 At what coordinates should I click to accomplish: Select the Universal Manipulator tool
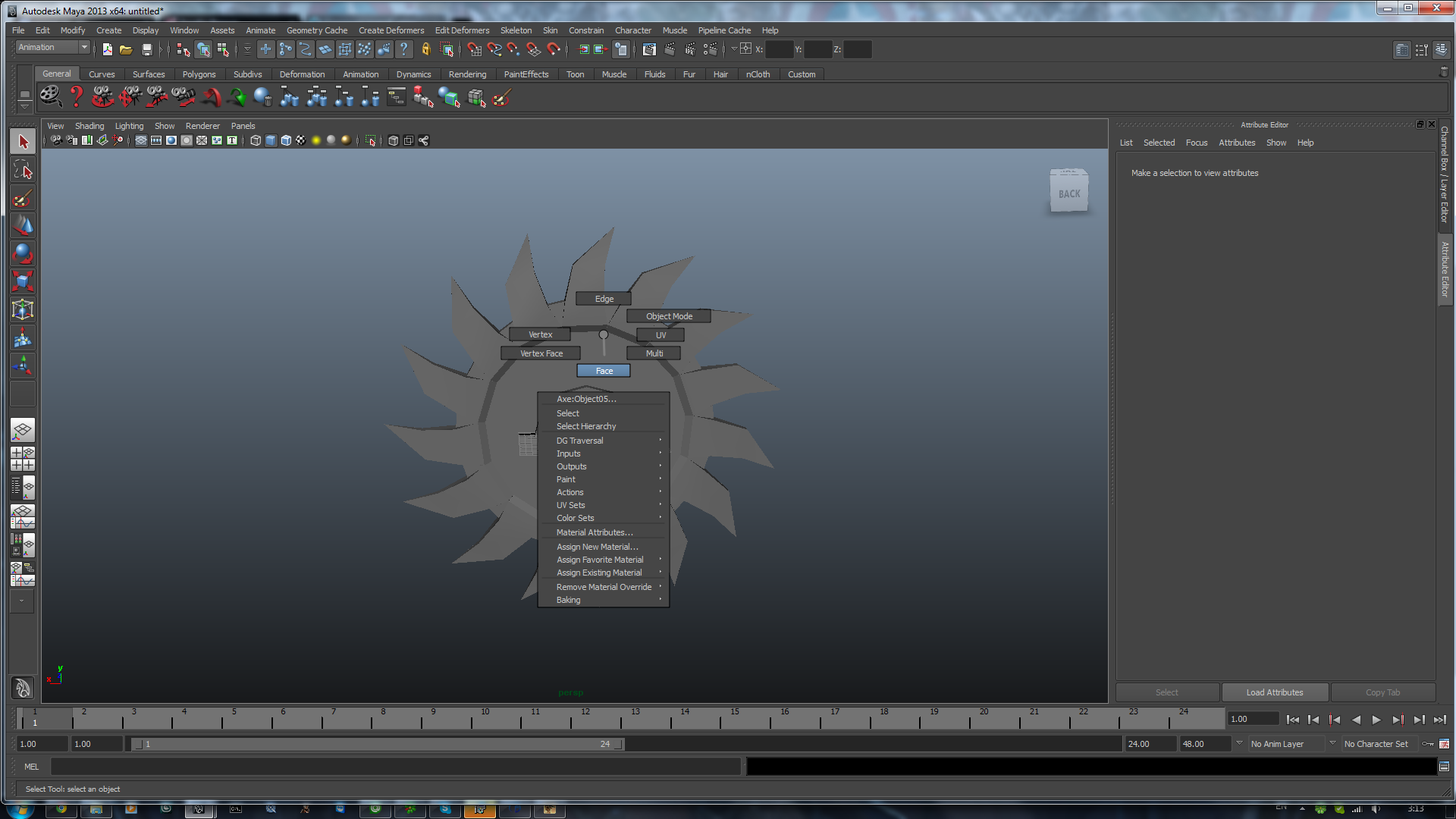(23, 309)
